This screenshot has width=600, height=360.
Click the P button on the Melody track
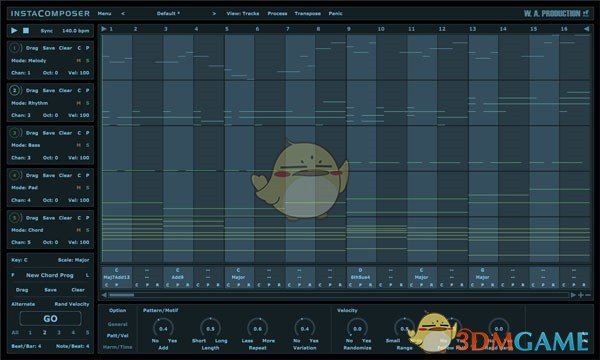click(x=88, y=48)
